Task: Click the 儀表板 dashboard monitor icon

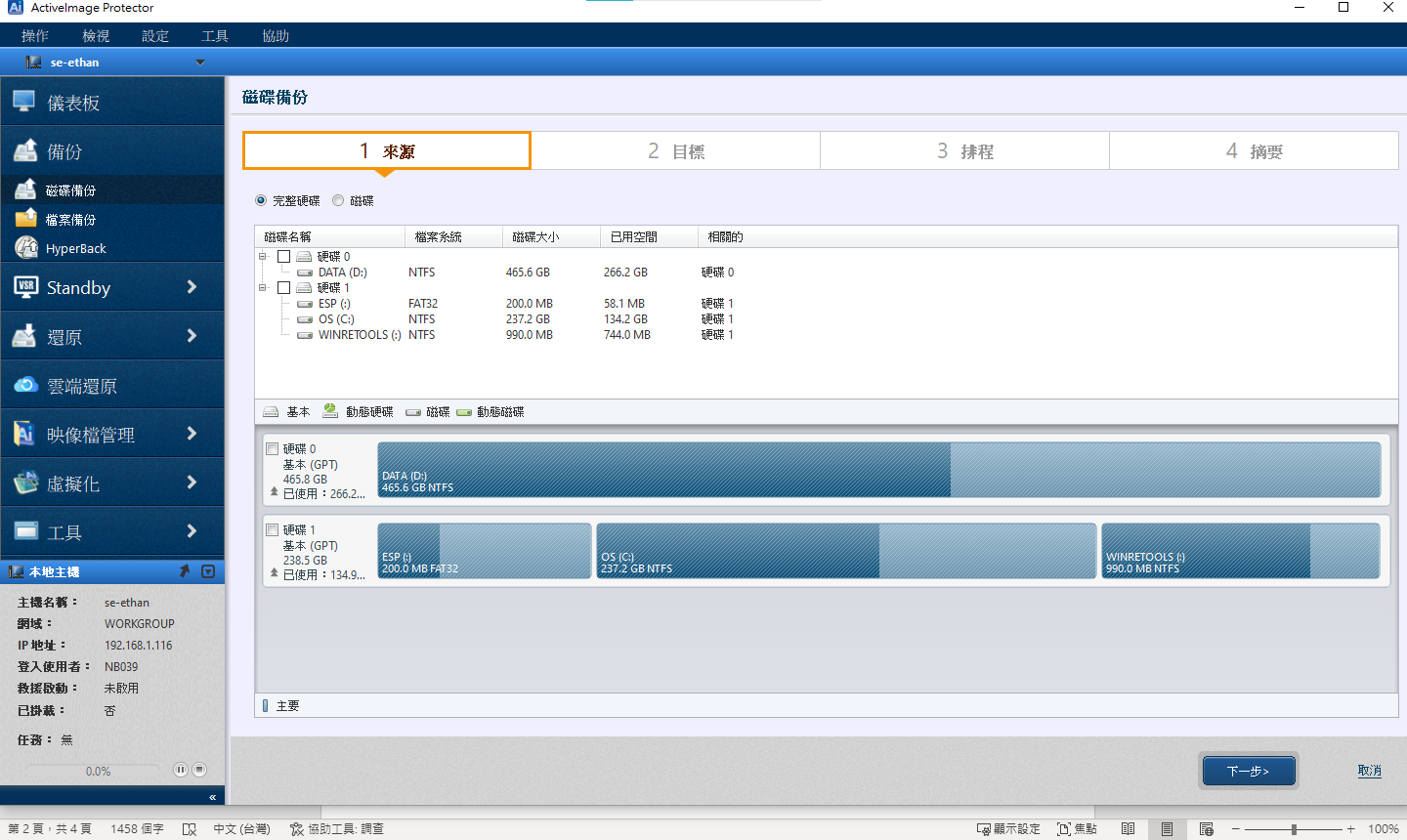Action: (x=24, y=102)
